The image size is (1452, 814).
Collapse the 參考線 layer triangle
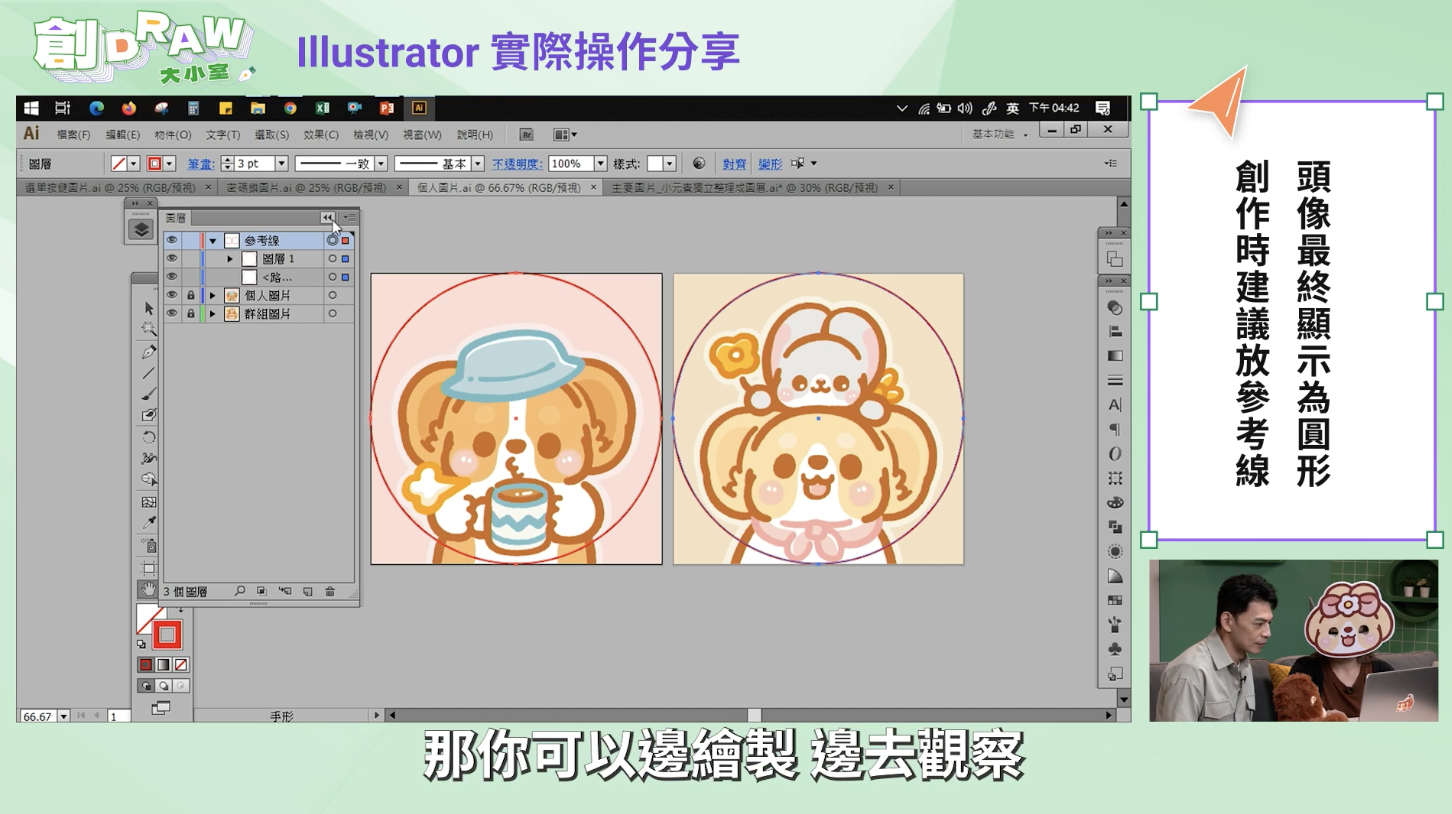click(x=213, y=241)
